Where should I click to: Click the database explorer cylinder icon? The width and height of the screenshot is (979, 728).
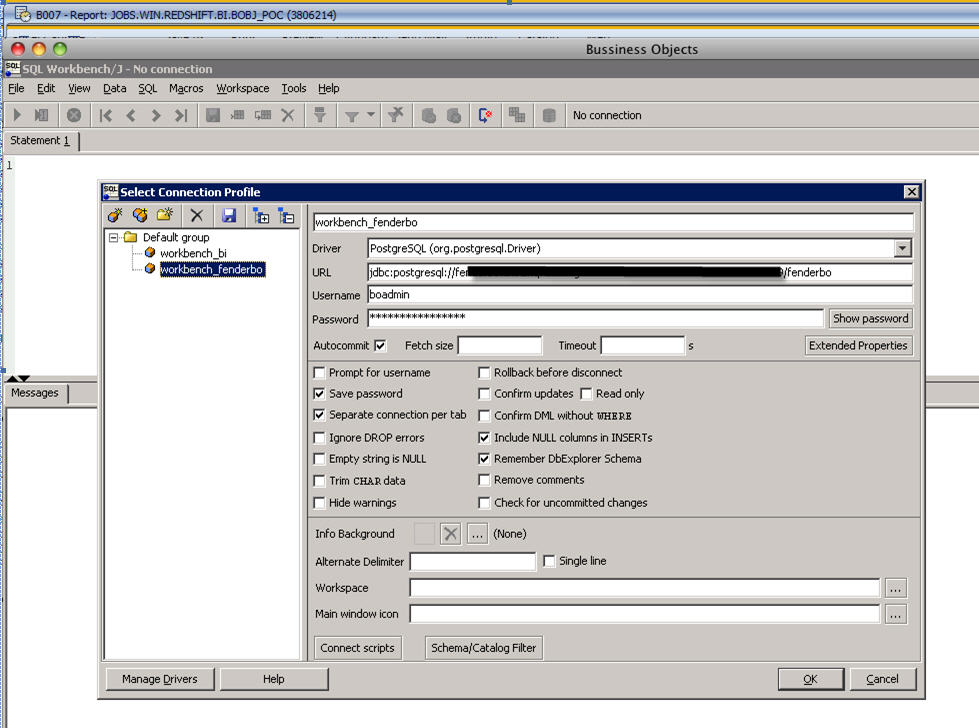549,116
